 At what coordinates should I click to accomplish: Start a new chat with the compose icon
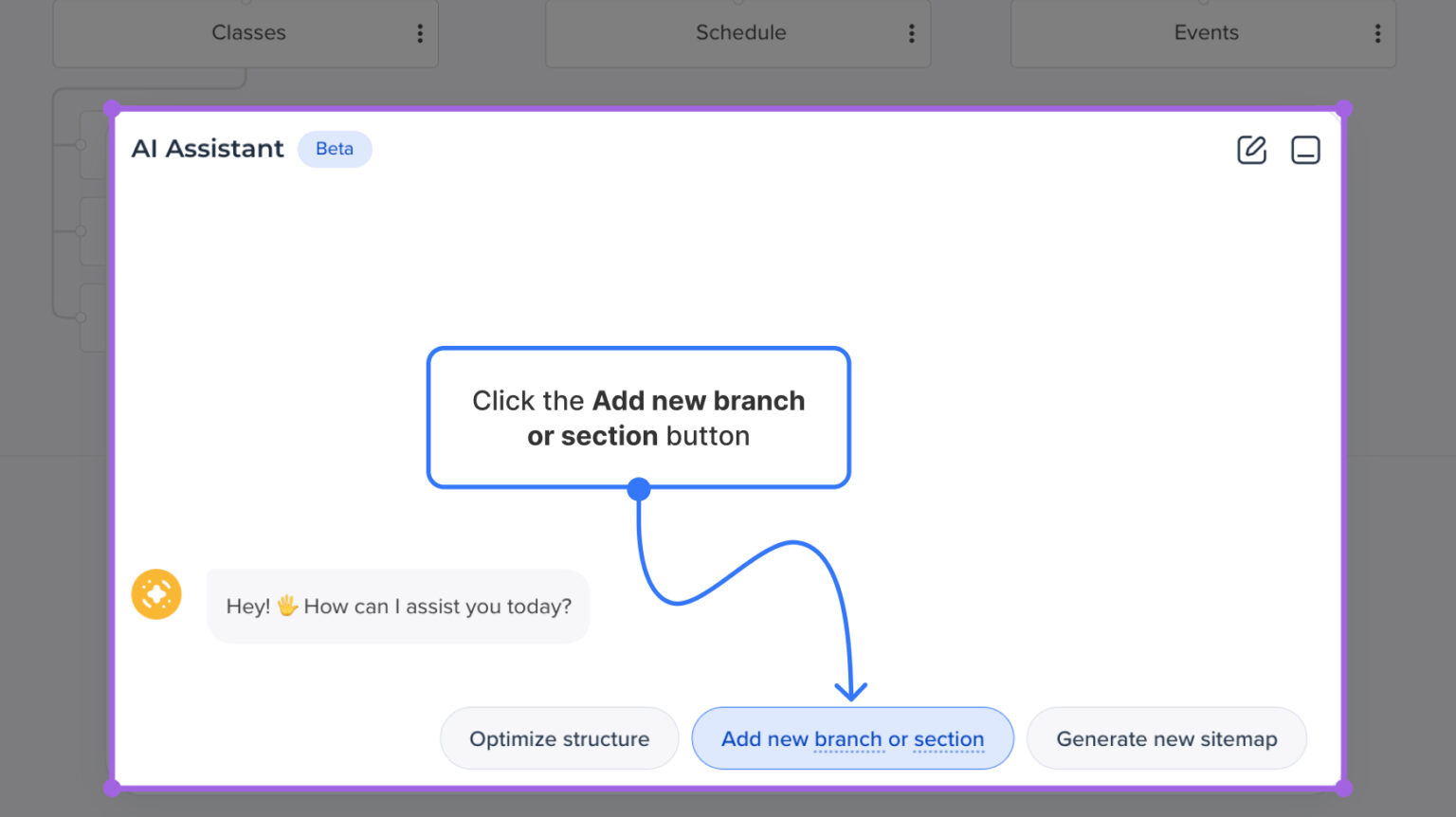tap(1251, 149)
